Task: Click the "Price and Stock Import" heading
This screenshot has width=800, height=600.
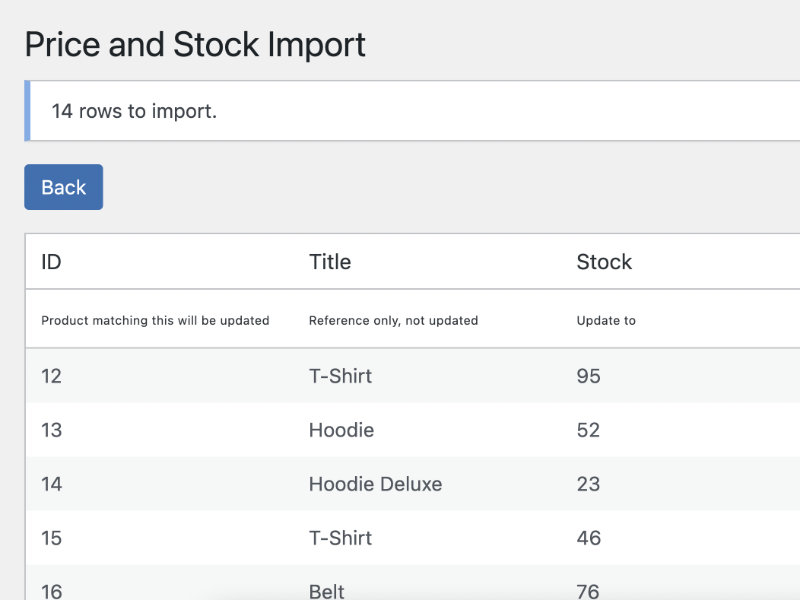Action: 195,44
